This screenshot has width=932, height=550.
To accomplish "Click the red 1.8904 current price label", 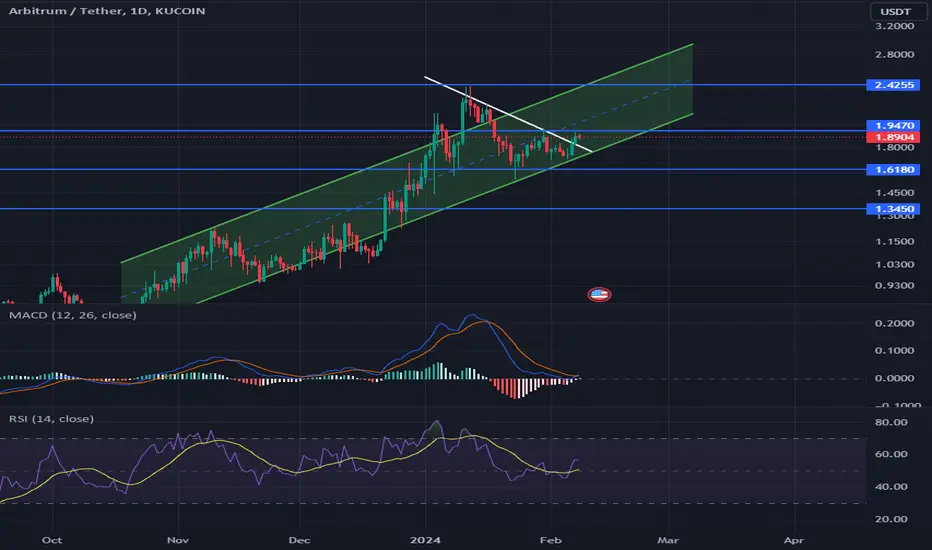I will (x=893, y=137).
